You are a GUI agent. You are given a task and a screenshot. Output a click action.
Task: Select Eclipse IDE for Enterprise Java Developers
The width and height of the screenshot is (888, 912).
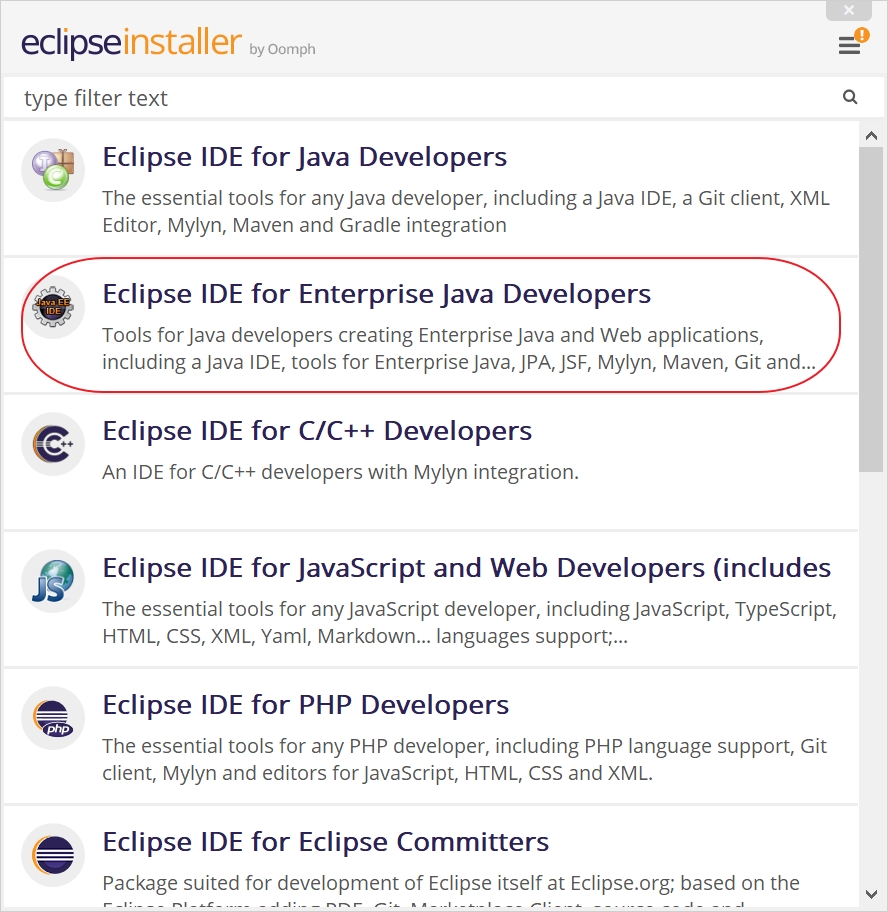coord(431,325)
